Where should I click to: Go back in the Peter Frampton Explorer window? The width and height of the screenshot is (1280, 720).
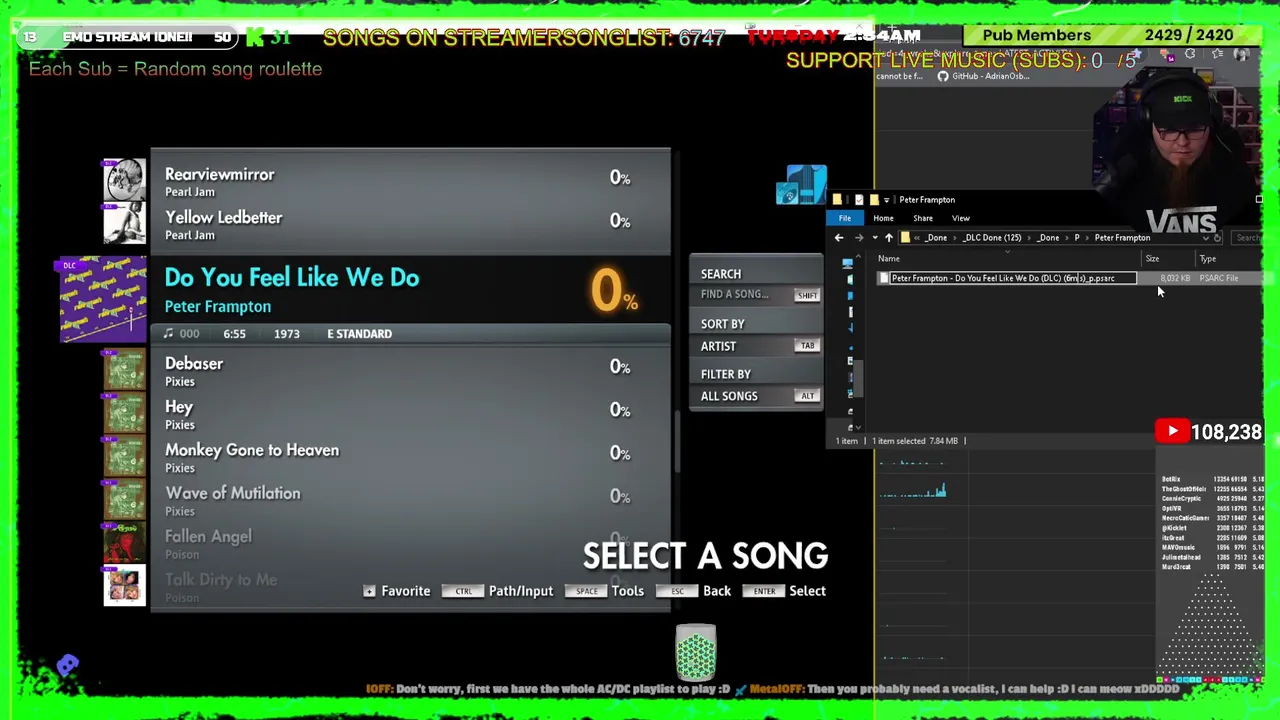pyautogui.click(x=839, y=238)
